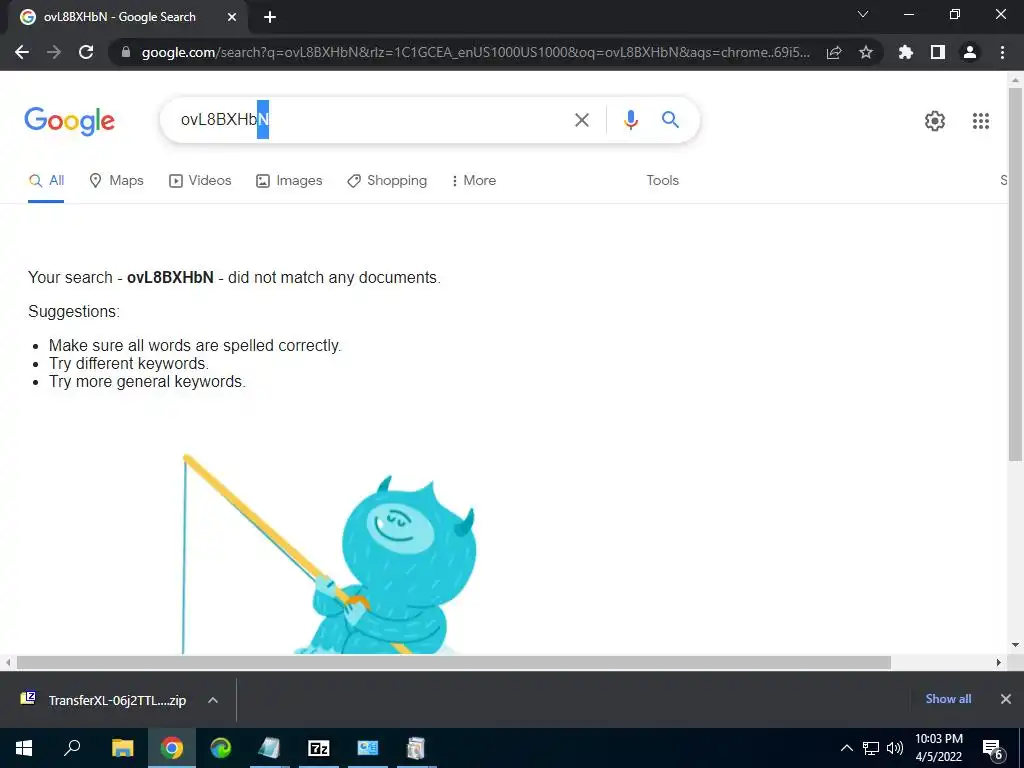Viewport: 1024px width, 768px height.
Task: Close the downloads bar
Action: point(1006,699)
